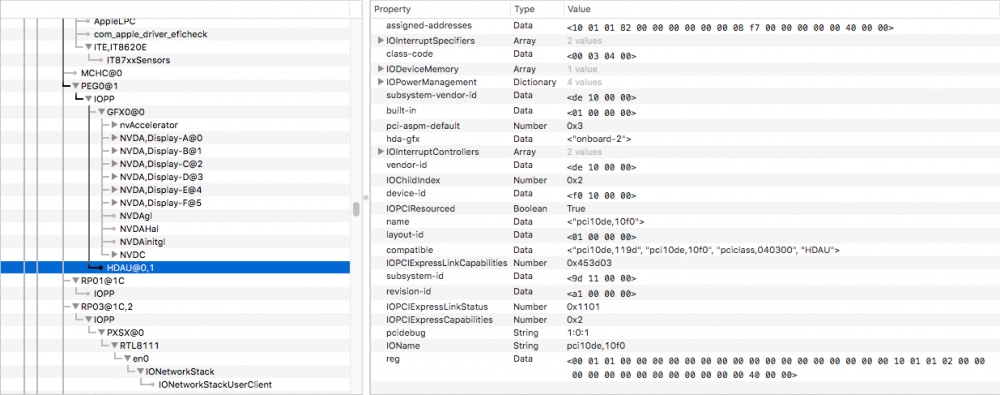The height and width of the screenshot is (395, 1000).
Task: Expand the IOInterruptControllers array
Action: pos(381,152)
